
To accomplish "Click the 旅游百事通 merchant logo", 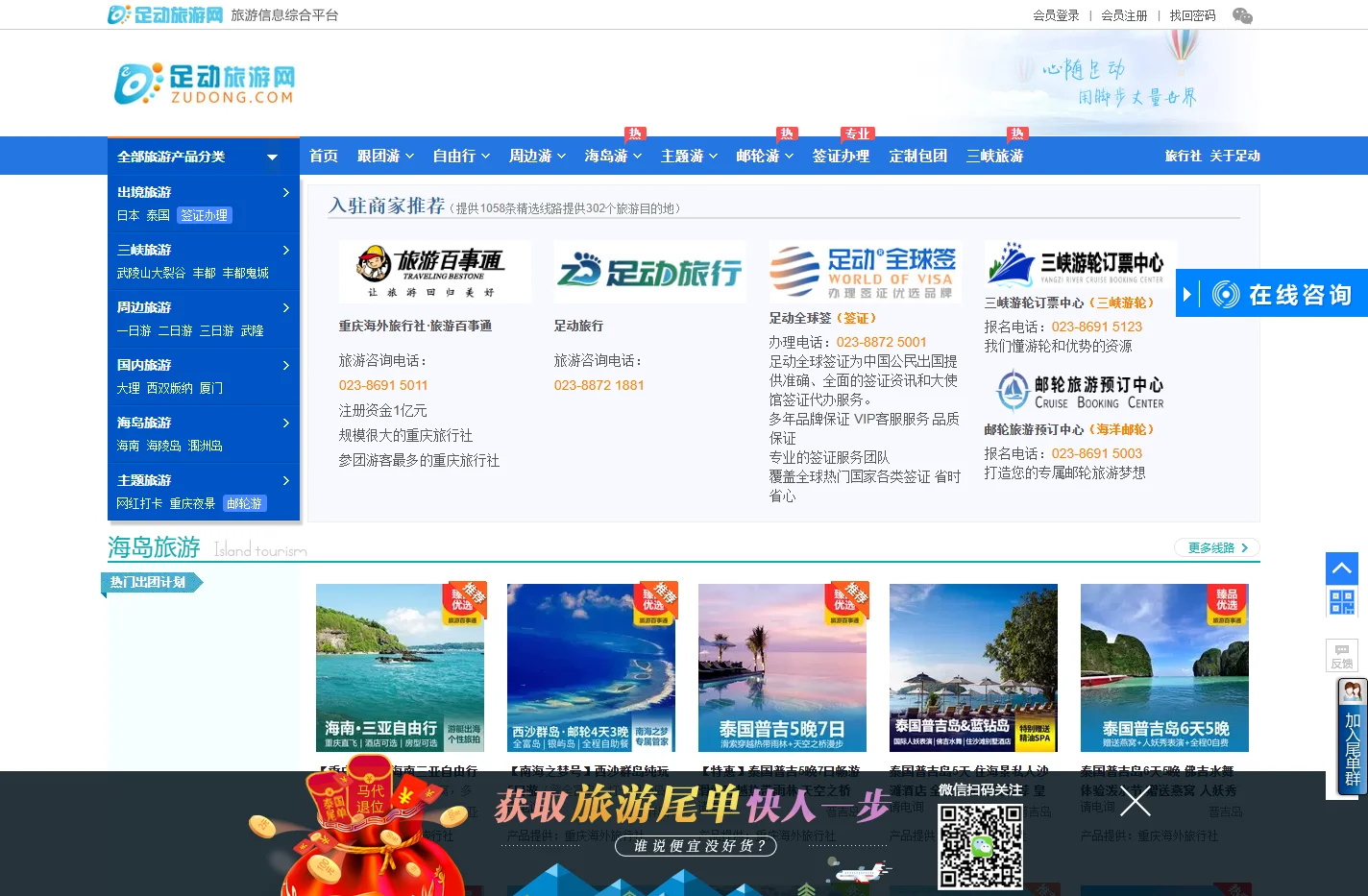I will click(x=434, y=272).
